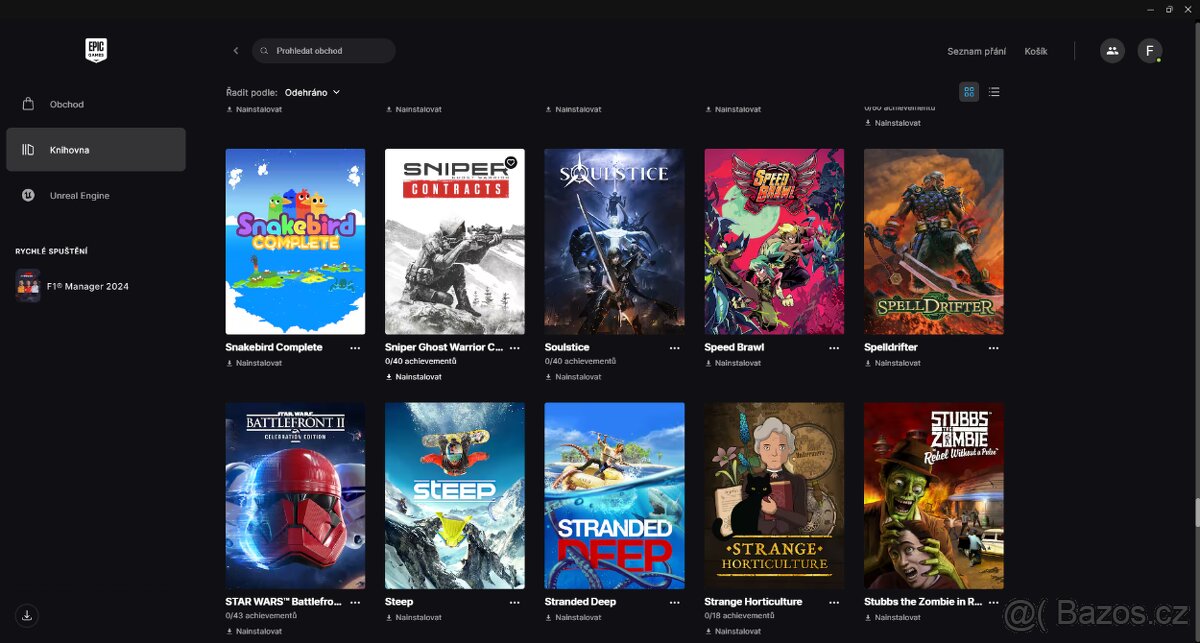Select the Unreal Engine sidebar icon

tap(28, 195)
